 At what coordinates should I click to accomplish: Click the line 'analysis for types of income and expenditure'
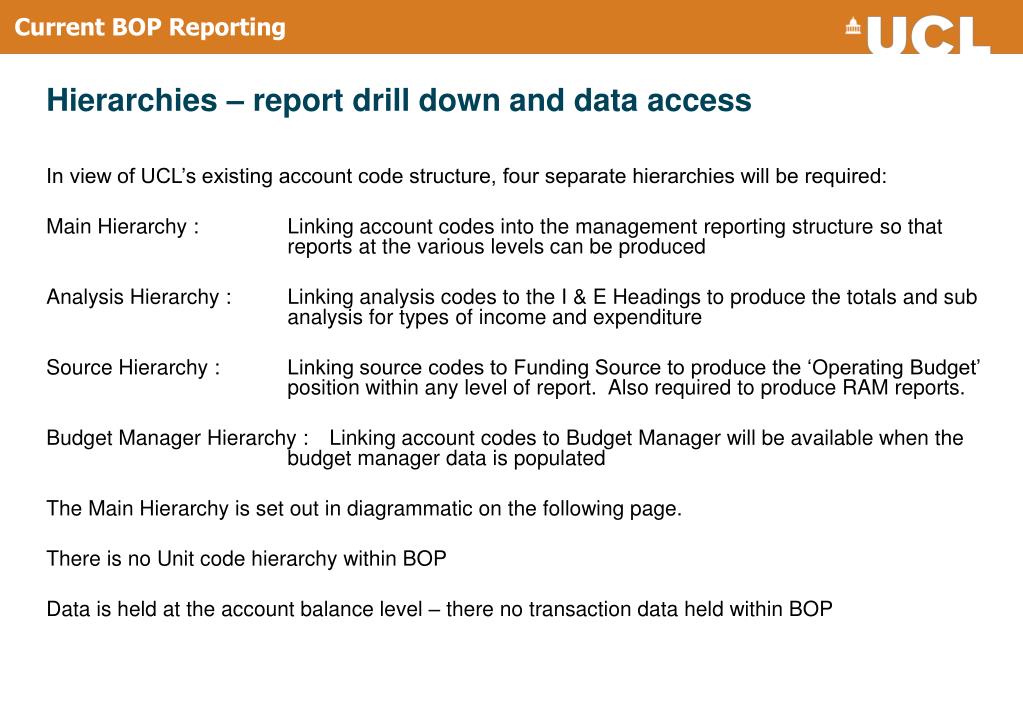tap(495, 317)
